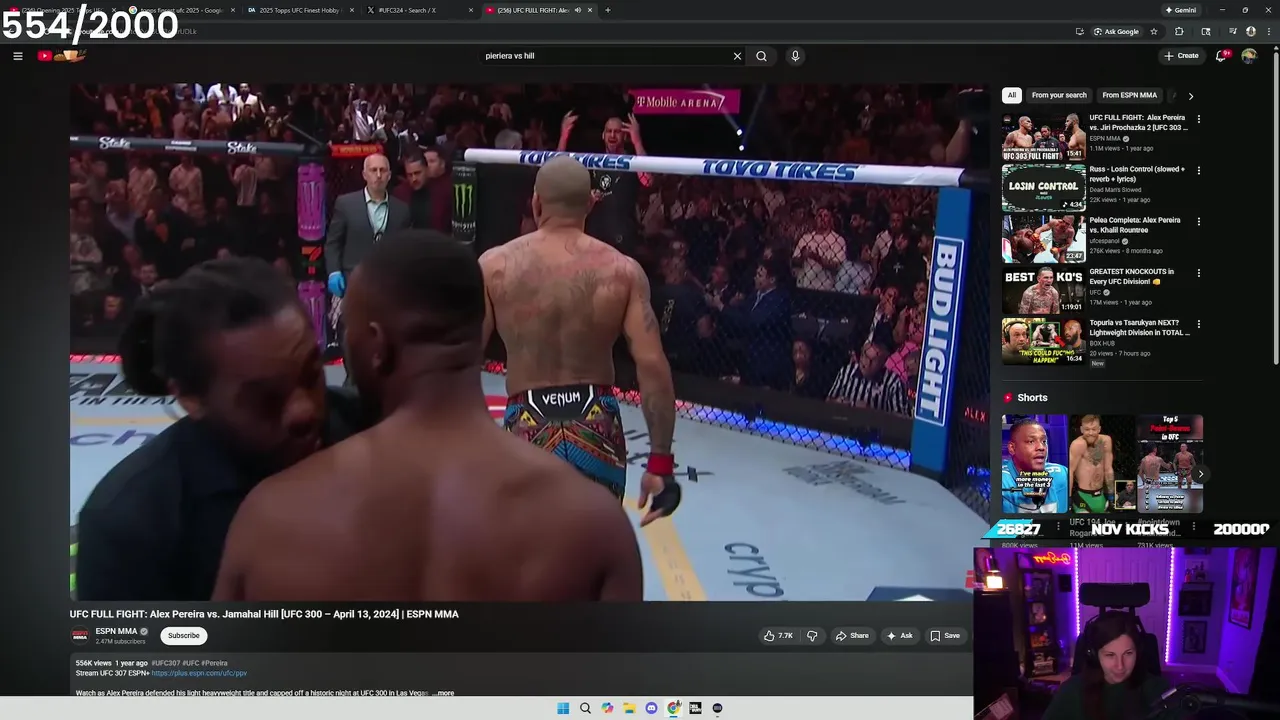
Task: Open the YouTube account avatar menu
Action: click(1249, 56)
